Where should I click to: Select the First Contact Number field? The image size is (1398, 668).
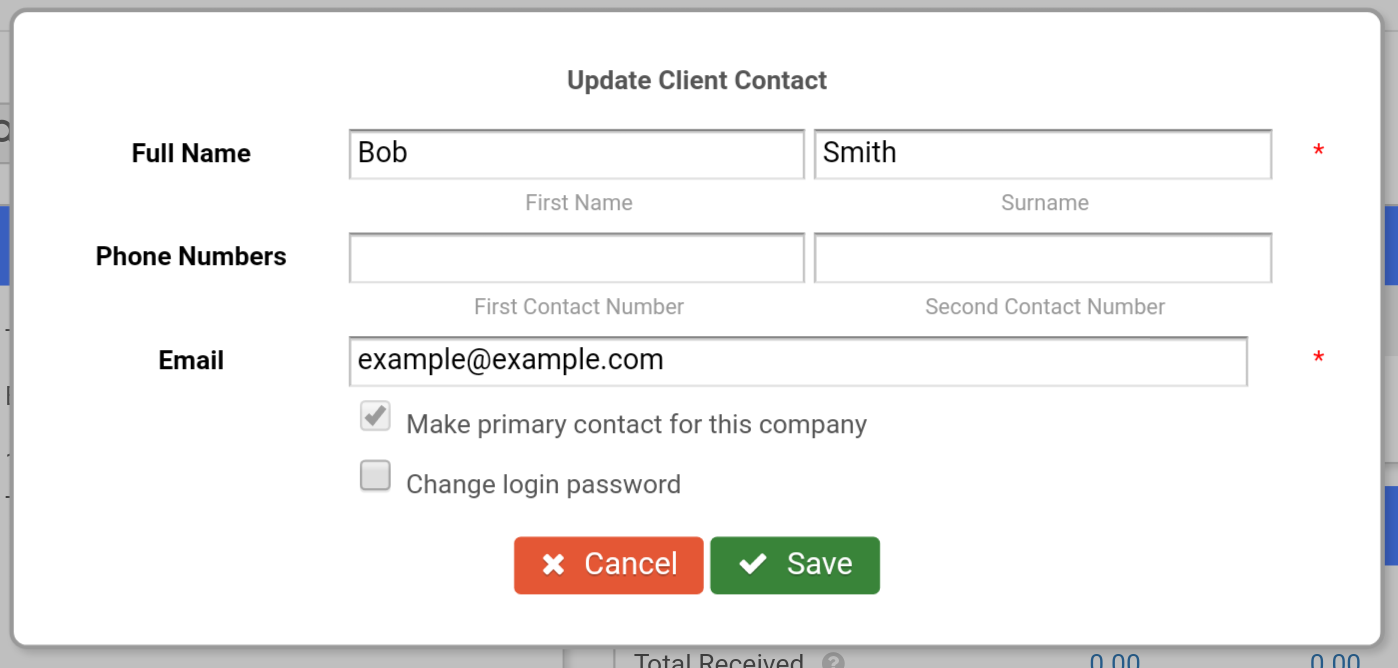pos(577,258)
